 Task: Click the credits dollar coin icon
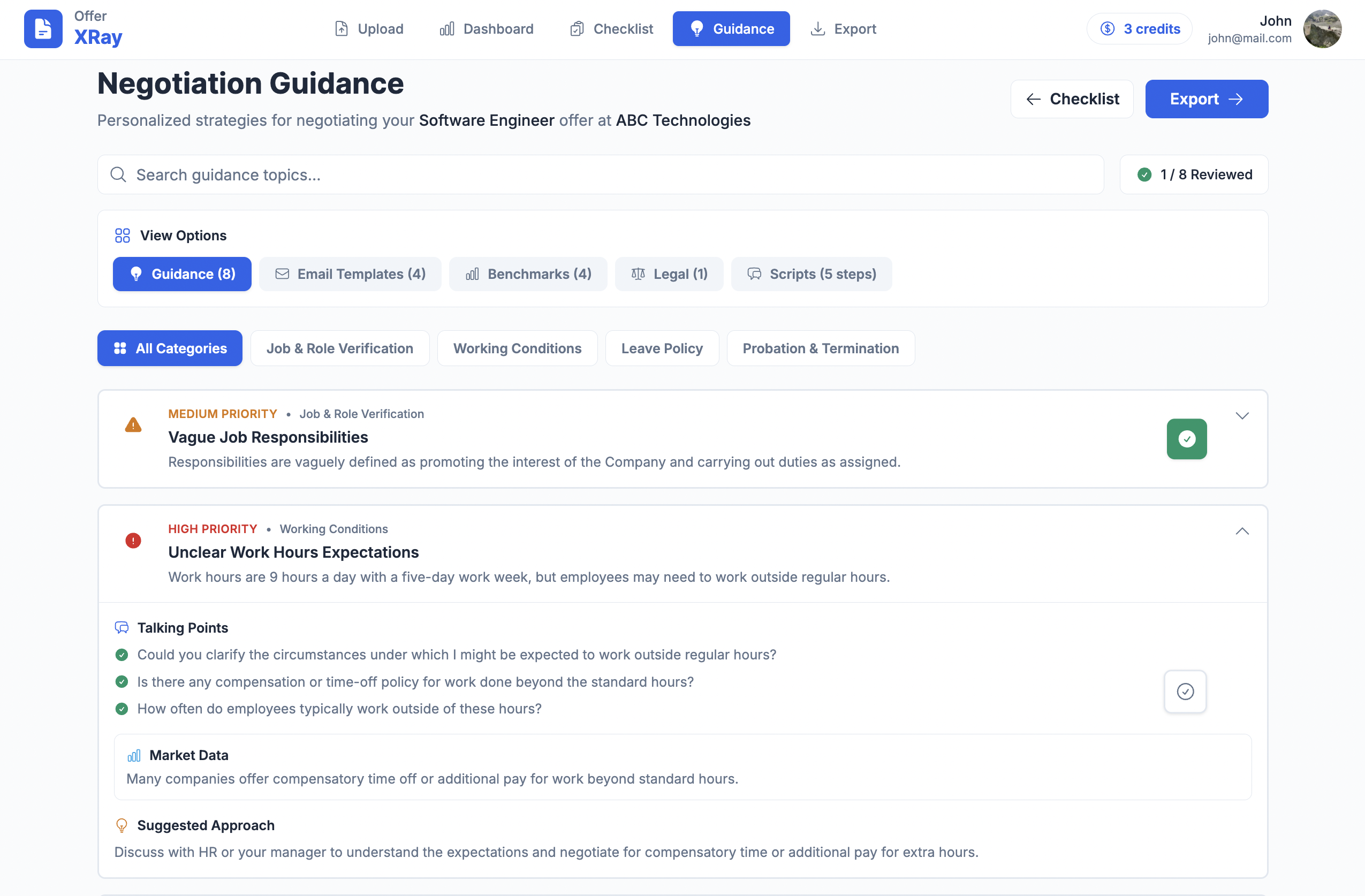tap(1108, 29)
